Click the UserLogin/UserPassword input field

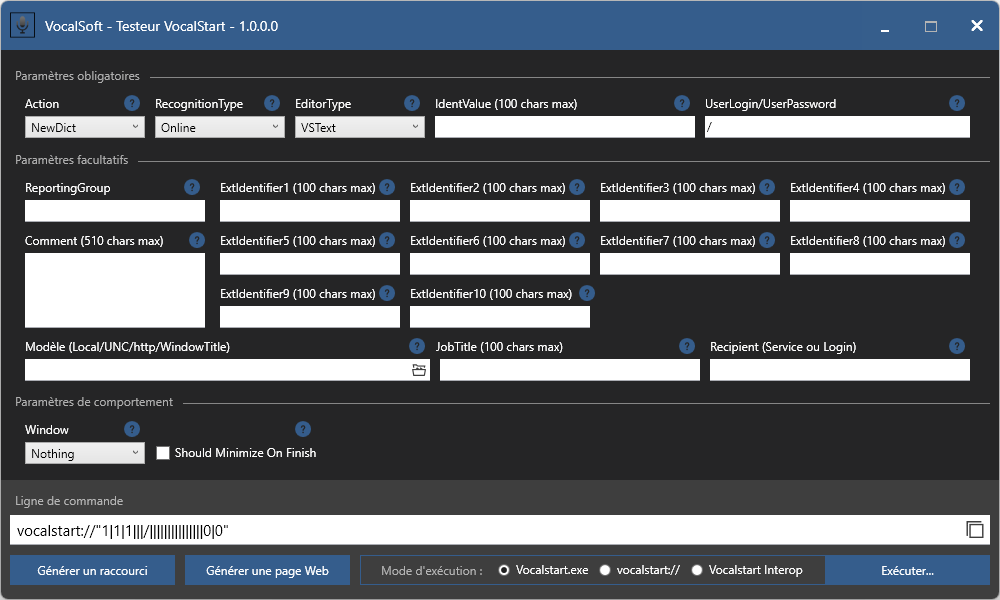(x=837, y=127)
